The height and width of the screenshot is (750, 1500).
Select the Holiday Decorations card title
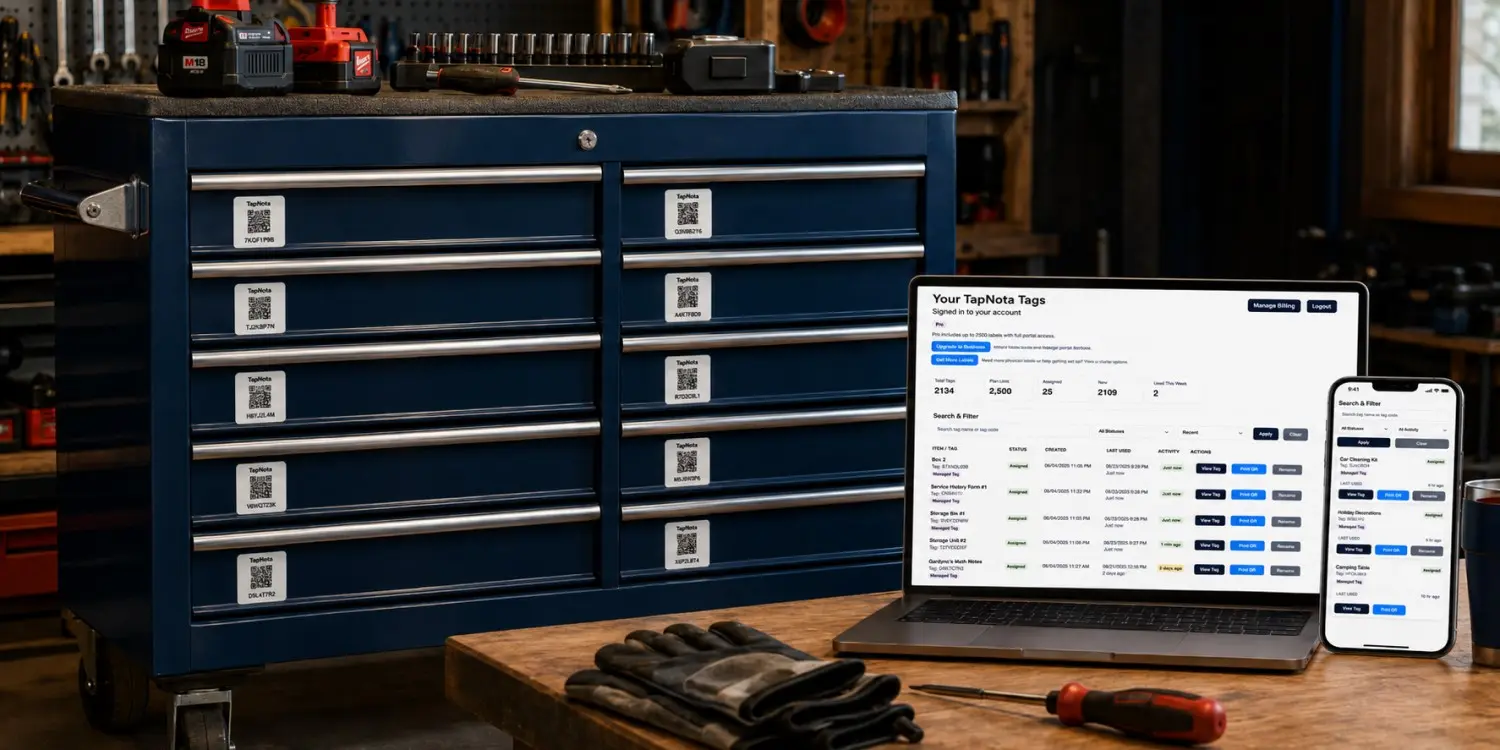tap(1359, 513)
